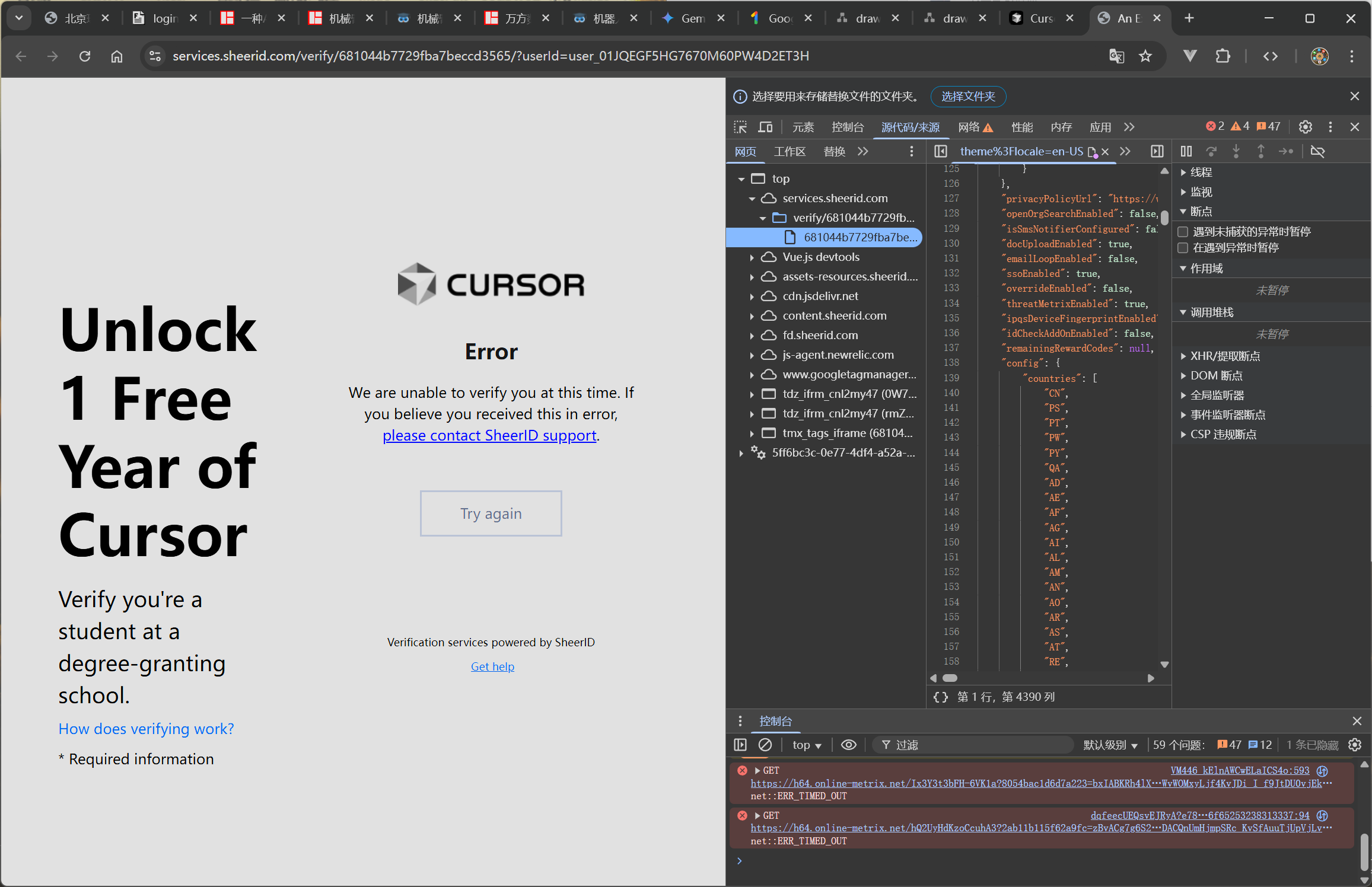Clear console with the ban icon
Image resolution: width=1372 pixels, height=887 pixels.
(765, 745)
